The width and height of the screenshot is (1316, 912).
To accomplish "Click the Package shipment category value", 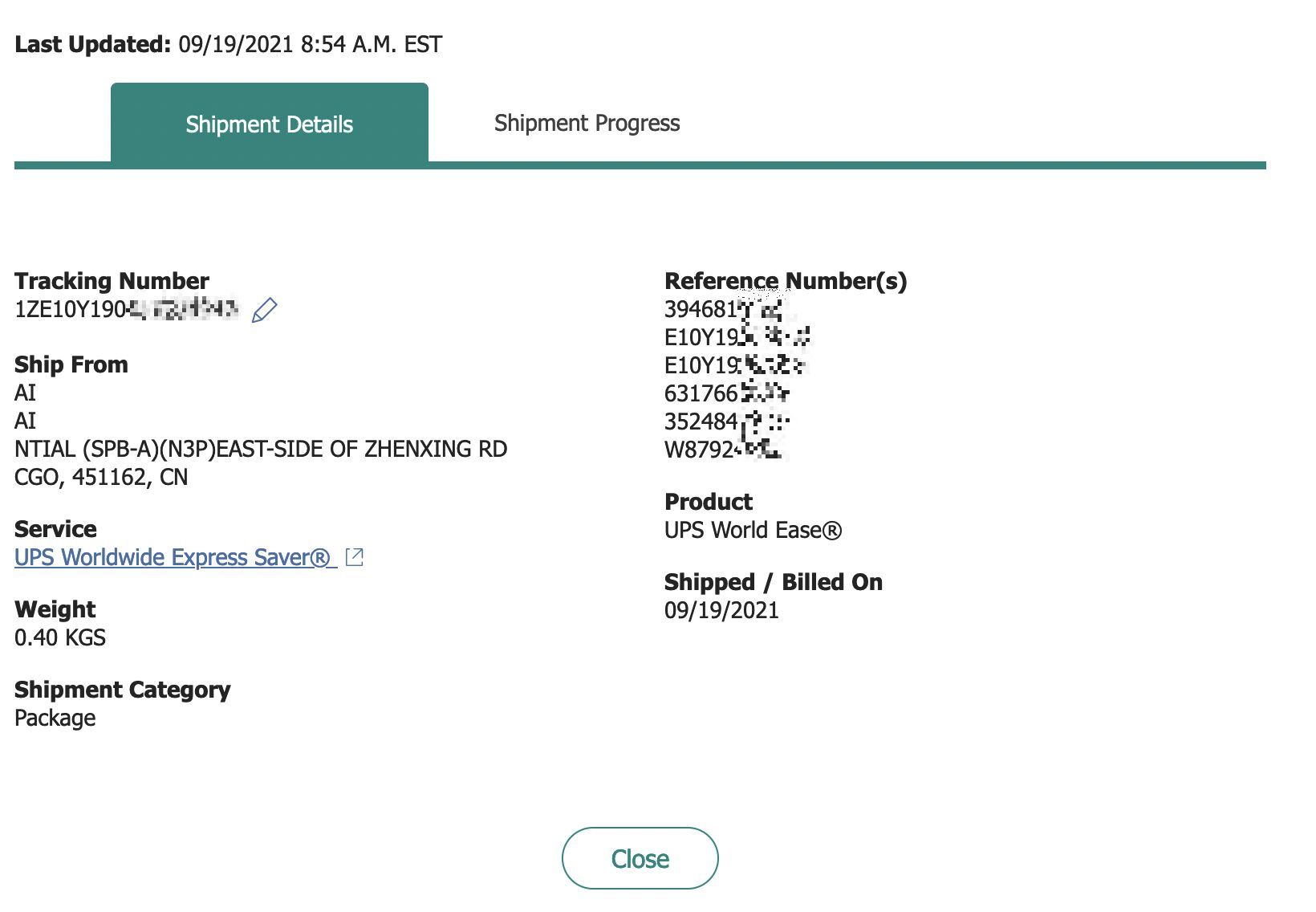I will pos(55,718).
